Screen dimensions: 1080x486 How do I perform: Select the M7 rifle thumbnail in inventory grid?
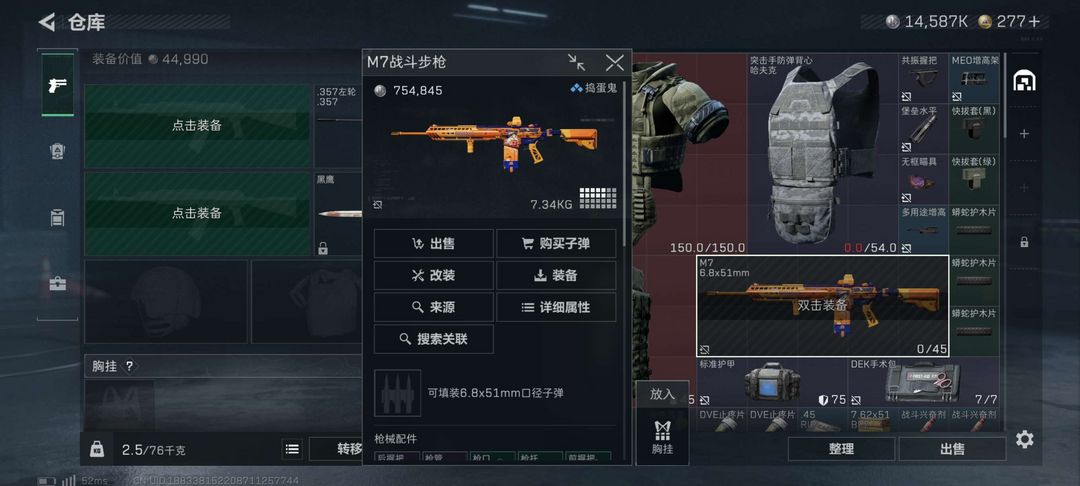(x=822, y=306)
